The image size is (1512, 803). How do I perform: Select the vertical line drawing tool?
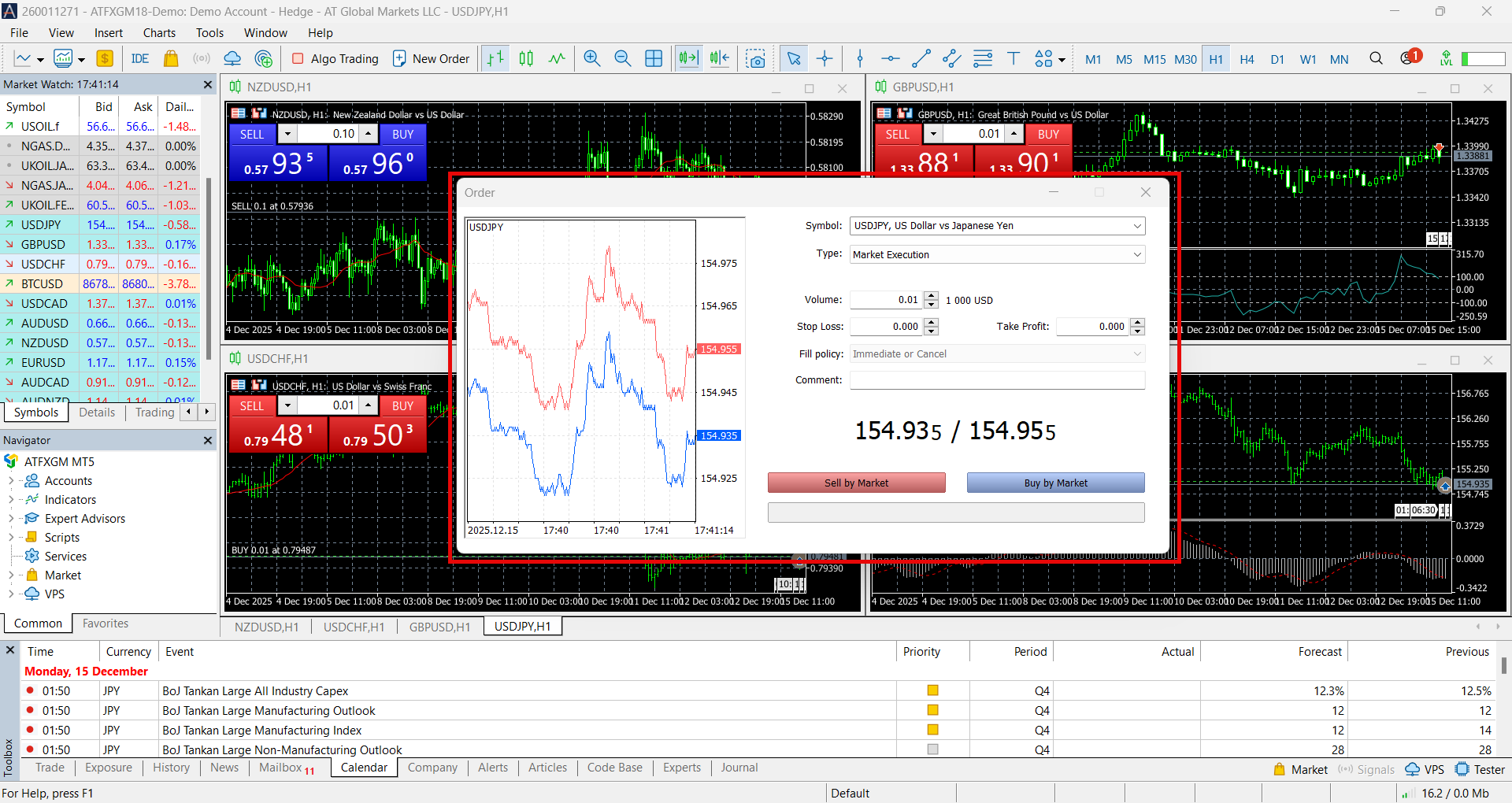point(860,58)
